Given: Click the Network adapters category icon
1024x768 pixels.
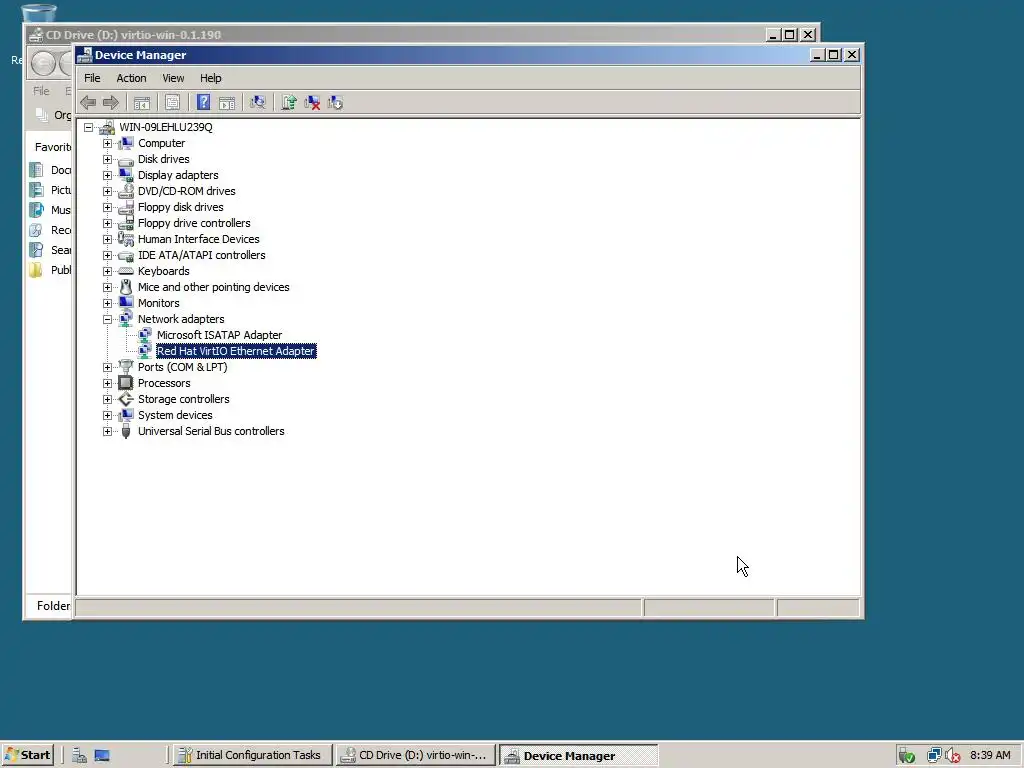Looking at the screenshot, I should pyautogui.click(x=126, y=319).
